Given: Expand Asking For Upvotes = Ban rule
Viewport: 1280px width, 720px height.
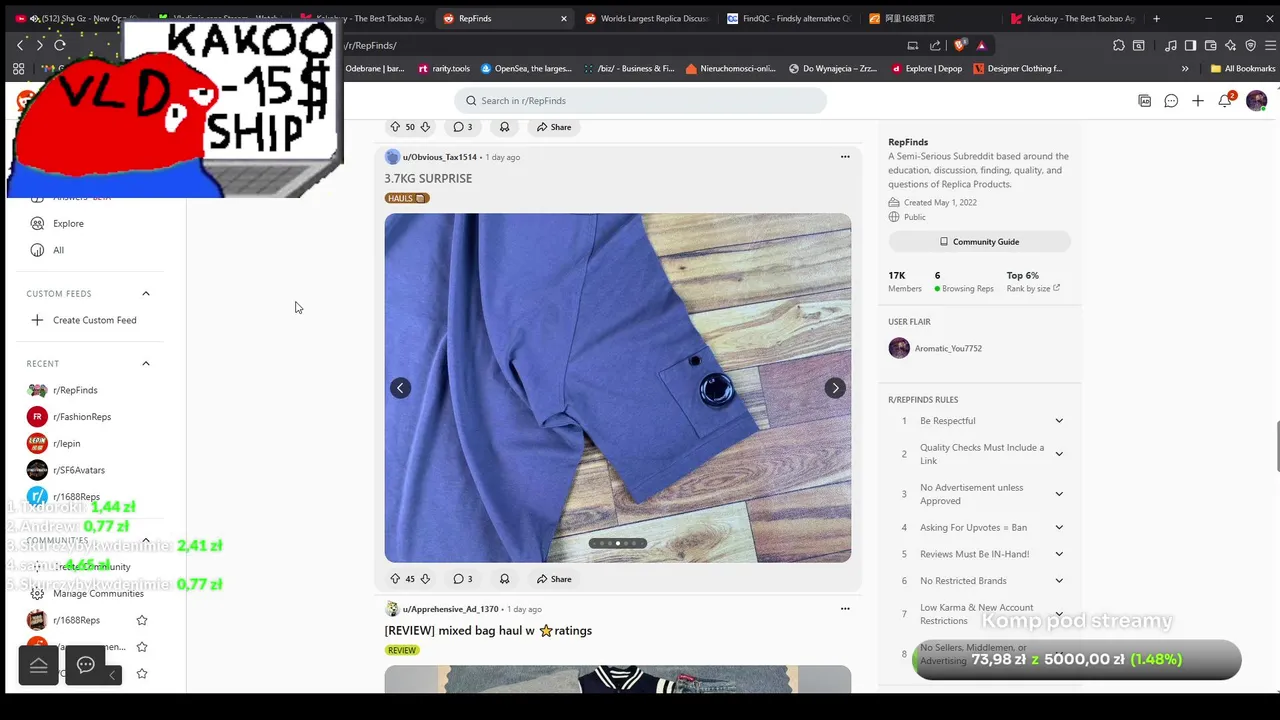Looking at the screenshot, I should (x=1059, y=527).
